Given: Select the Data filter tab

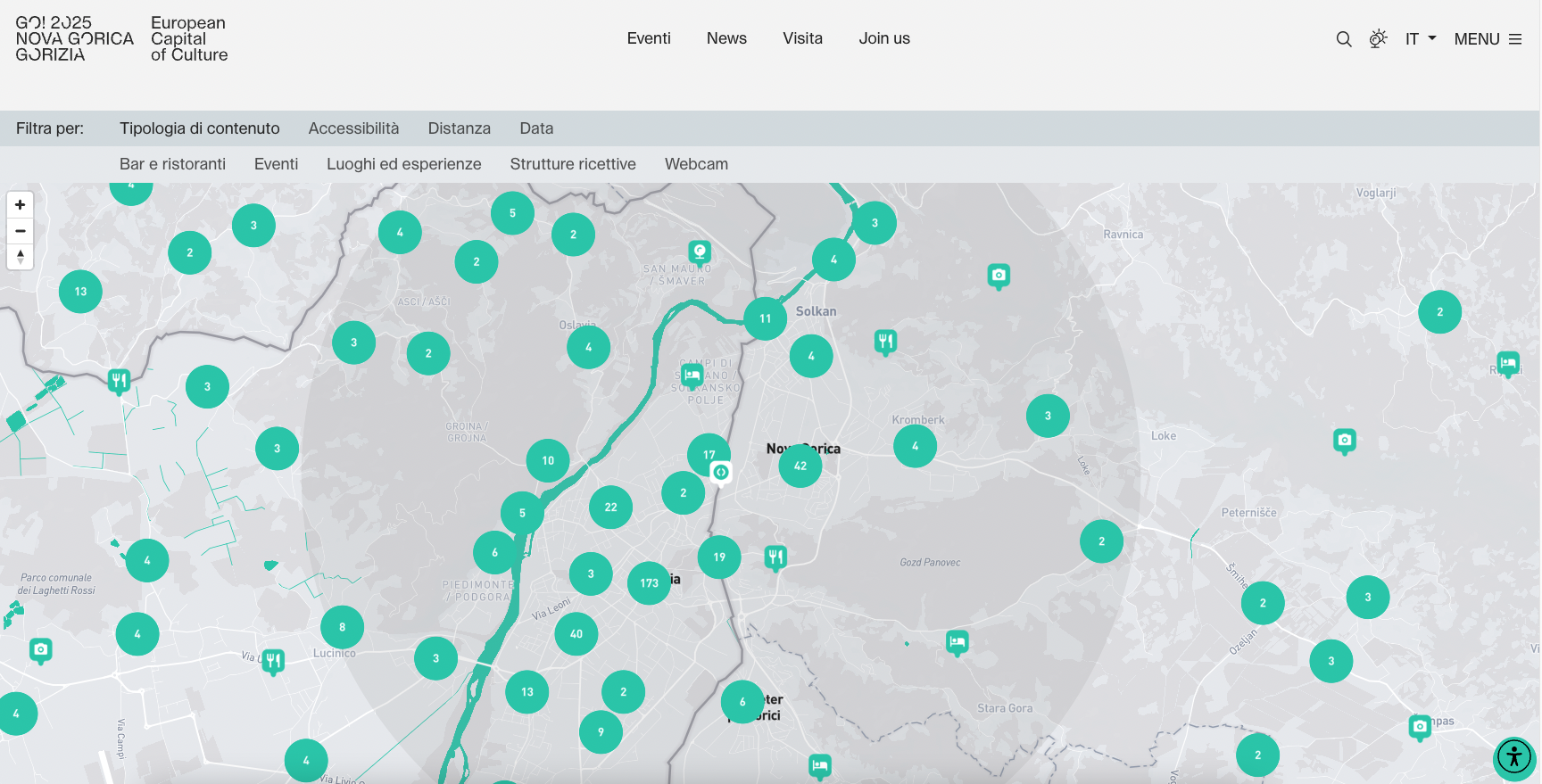Looking at the screenshot, I should pos(536,128).
